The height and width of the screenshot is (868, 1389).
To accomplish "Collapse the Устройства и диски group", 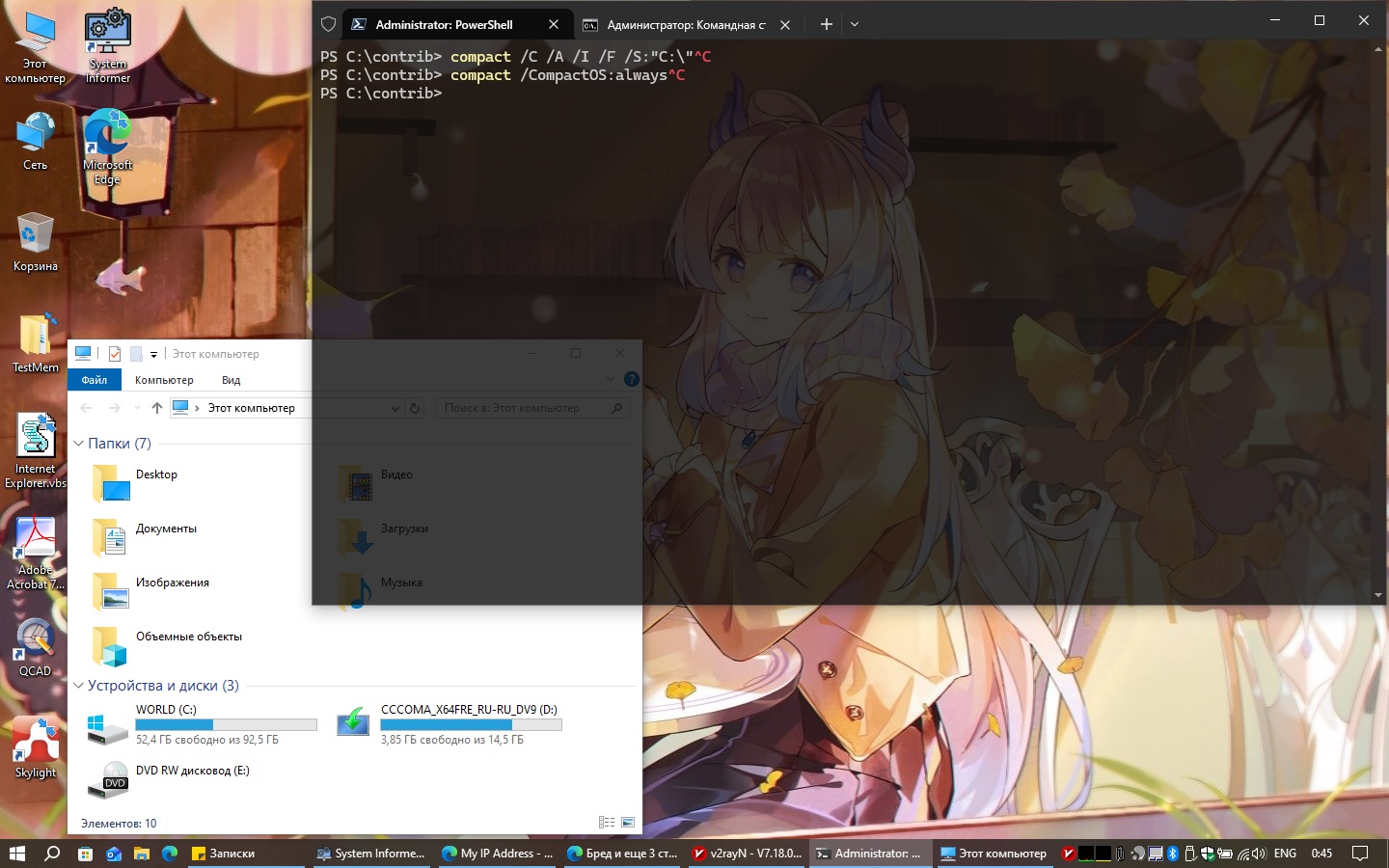I will pos(79,686).
